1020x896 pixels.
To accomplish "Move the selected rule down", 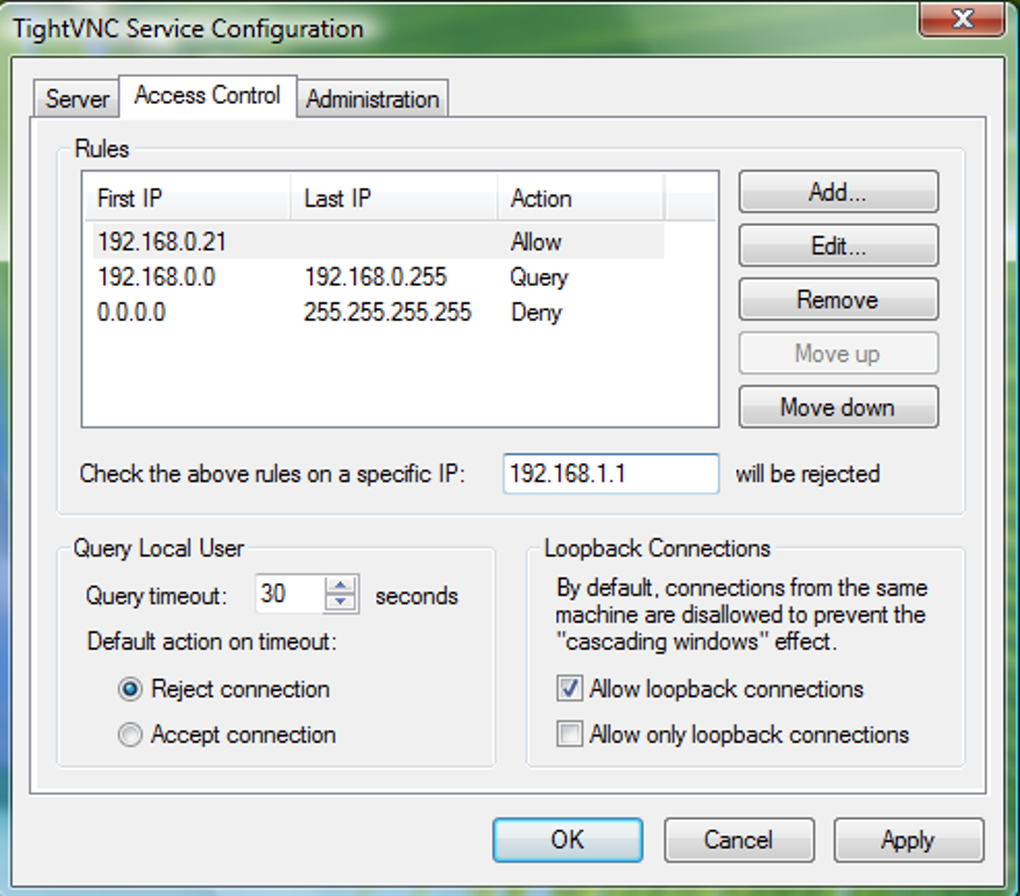I will (x=838, y=407).
